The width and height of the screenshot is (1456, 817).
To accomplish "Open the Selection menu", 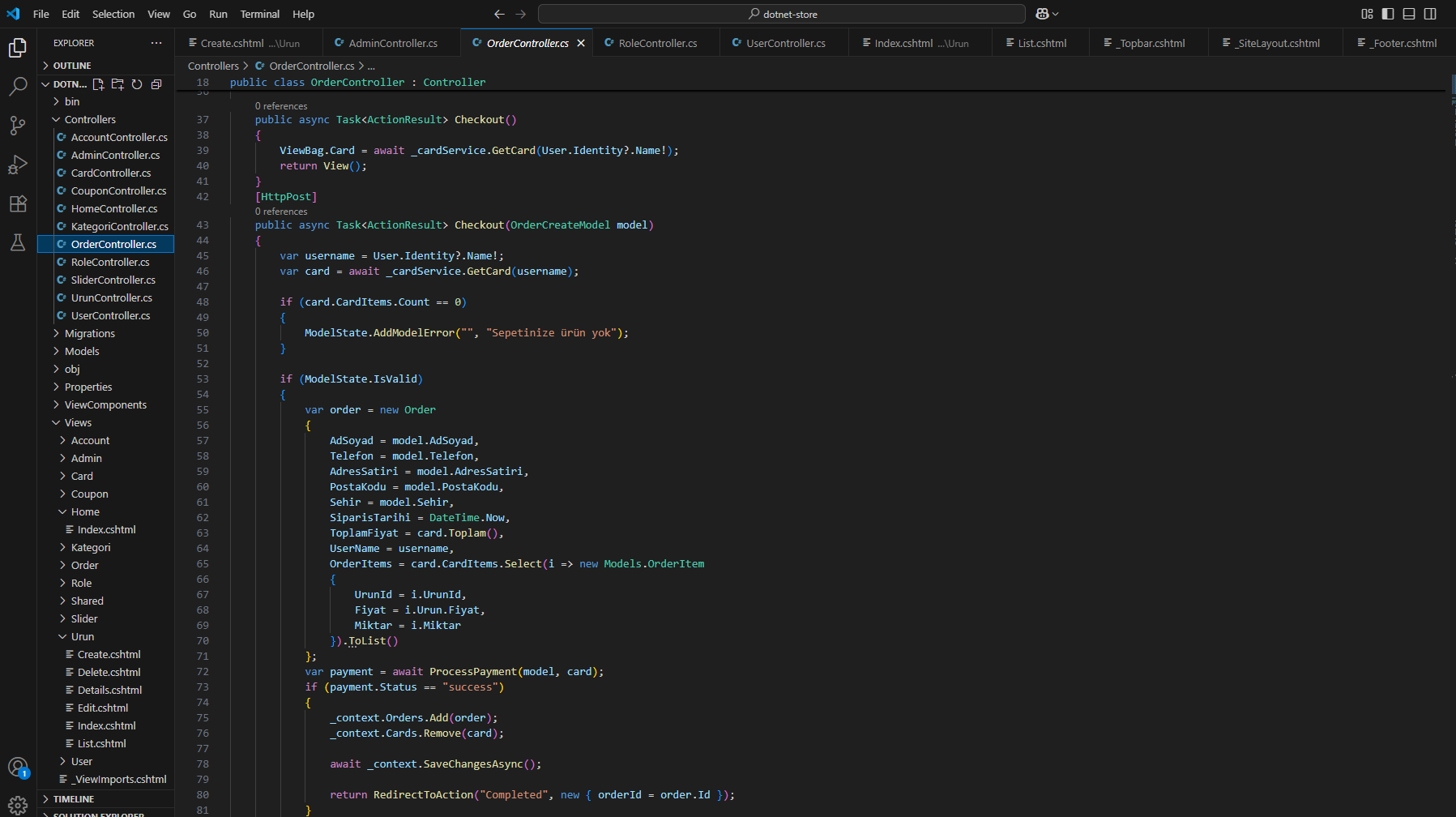I will (113, 14).
